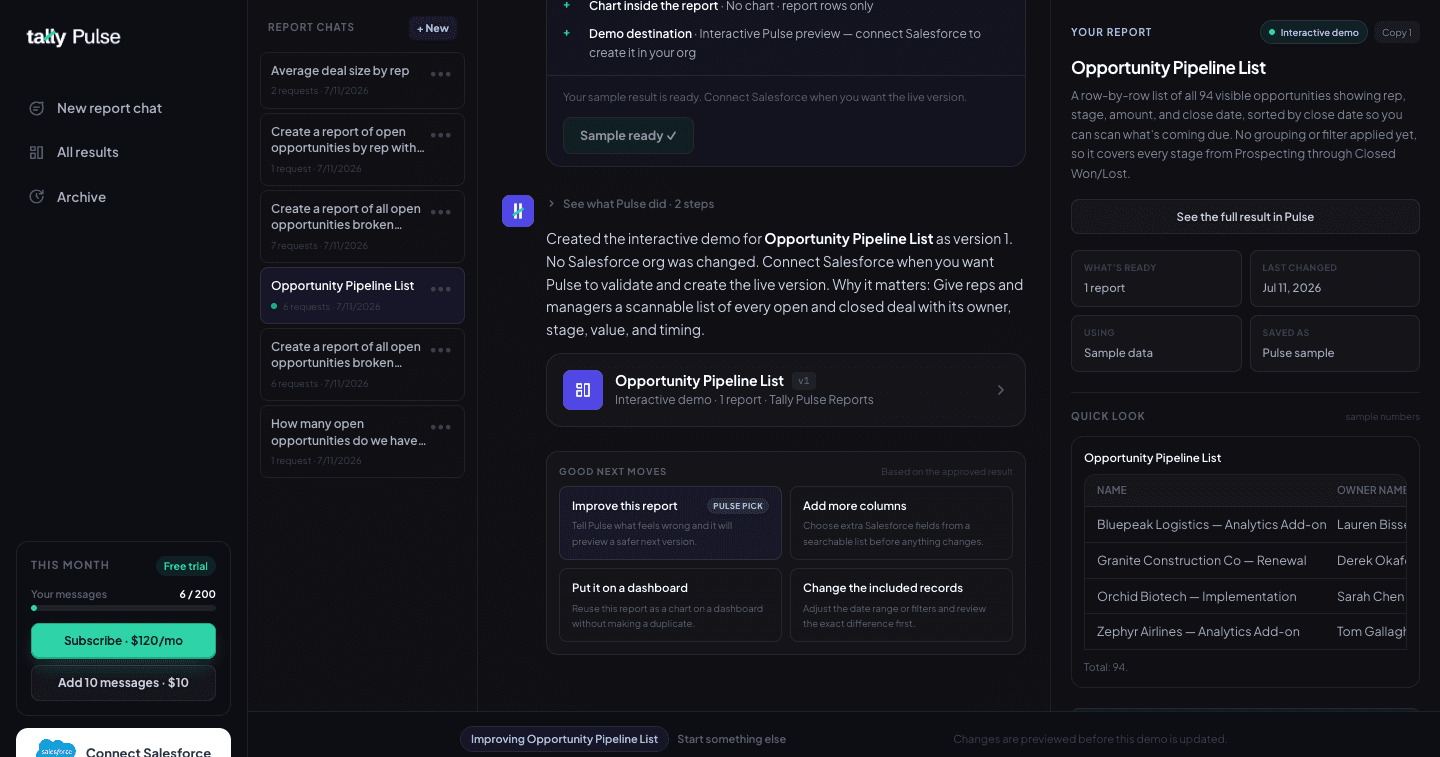Click the v1 version tag
Screen dimensions: 1440x757
pyautogui.click(x=804, y=381)
